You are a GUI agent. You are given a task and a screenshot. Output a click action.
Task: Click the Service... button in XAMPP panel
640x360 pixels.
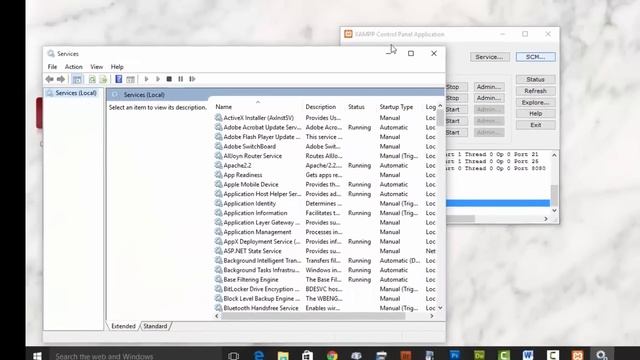489,57
